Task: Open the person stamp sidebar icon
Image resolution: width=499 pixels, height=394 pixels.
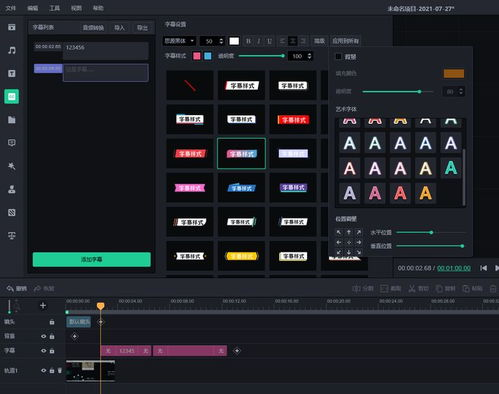Action: (12, 189)
